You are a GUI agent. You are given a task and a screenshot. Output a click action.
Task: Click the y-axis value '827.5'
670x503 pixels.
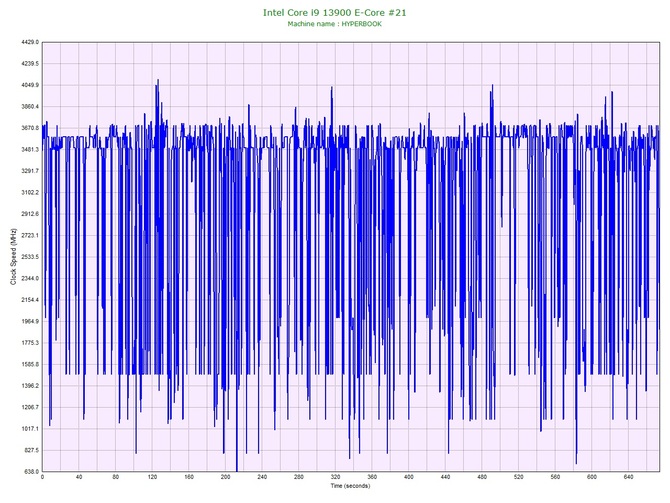tap(31, 450)
